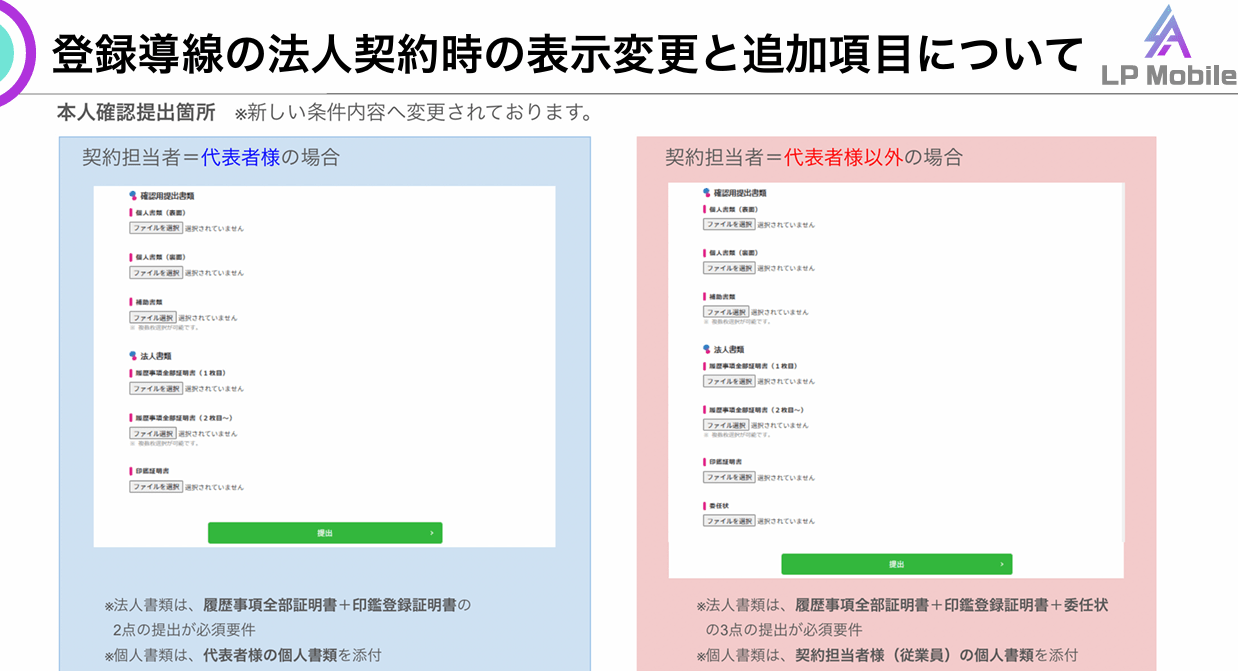This screenshot has width=1238, height=671.
Task: Choose file for 個人書類（表面） in the right form
Action: coord(729,225)
